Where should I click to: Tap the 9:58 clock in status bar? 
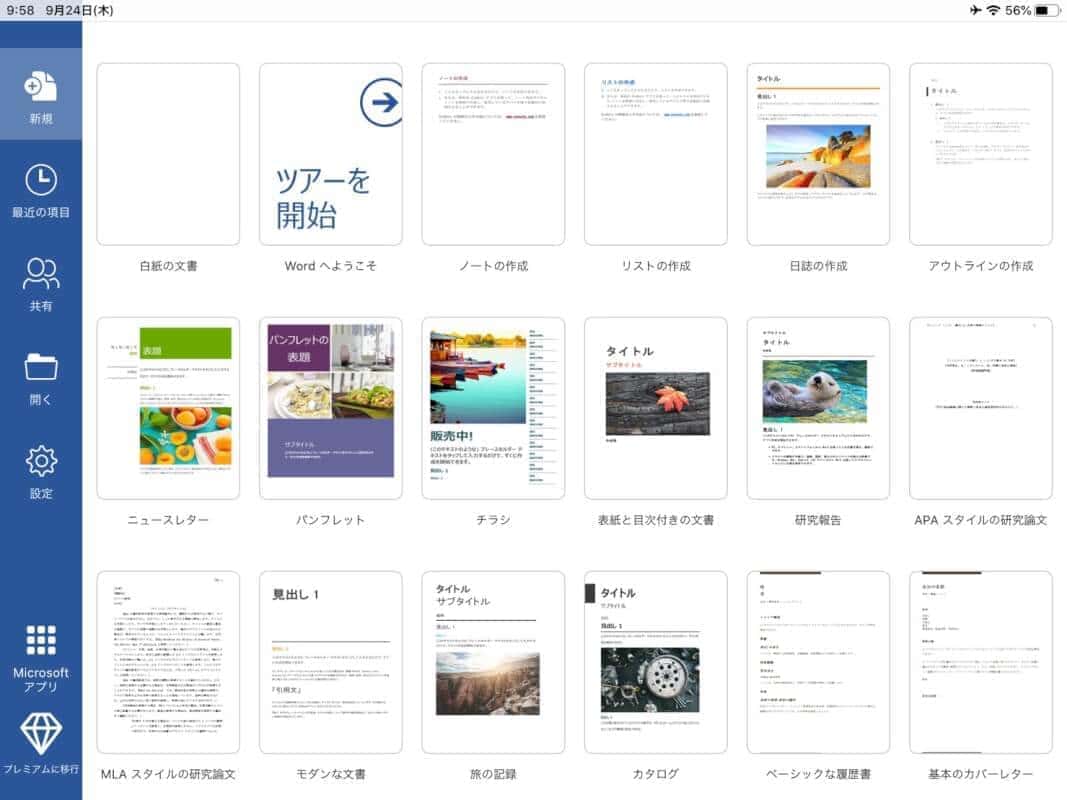point(20,10)
